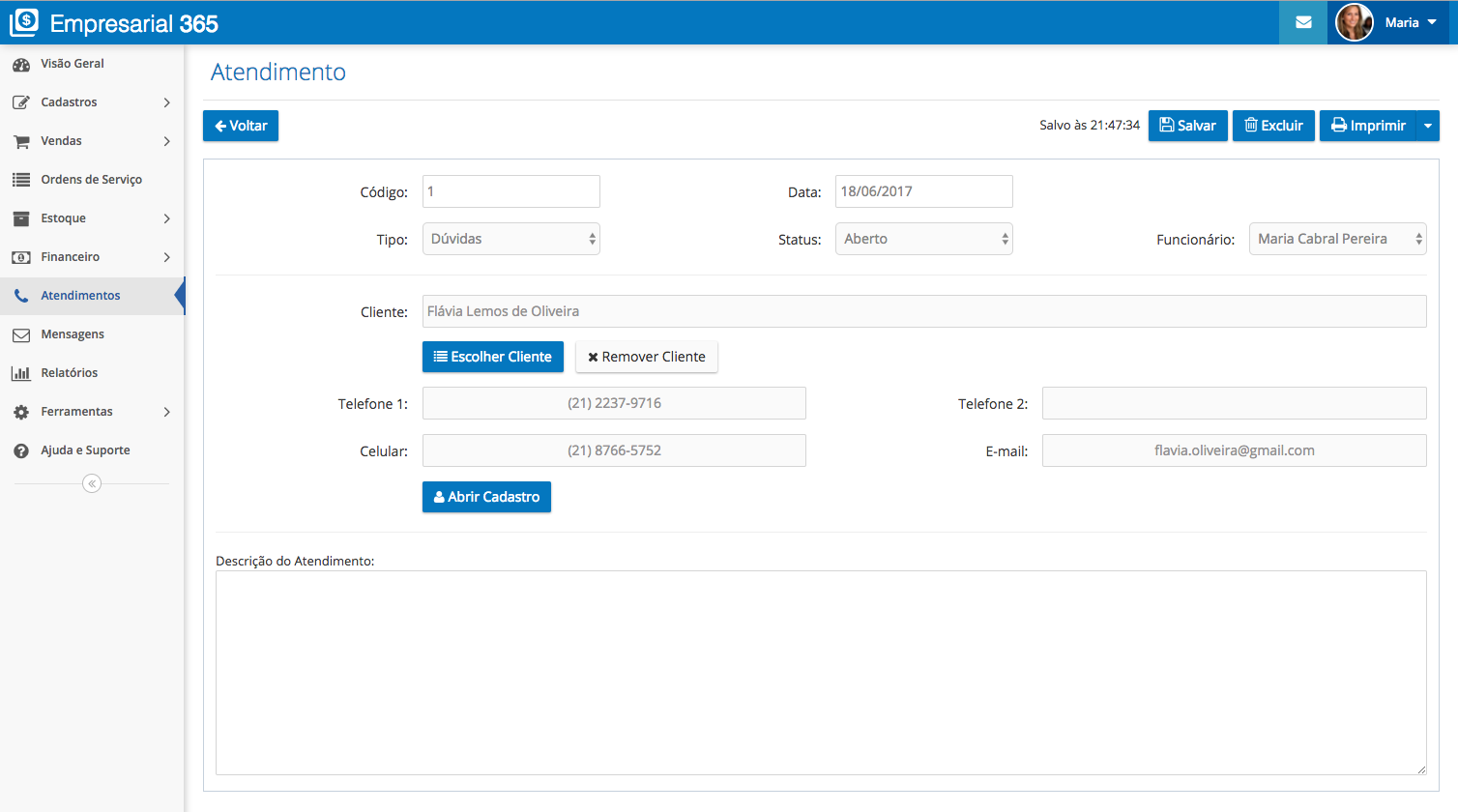
Task: Click the Telefone 1 field
Action: [614, 403]
